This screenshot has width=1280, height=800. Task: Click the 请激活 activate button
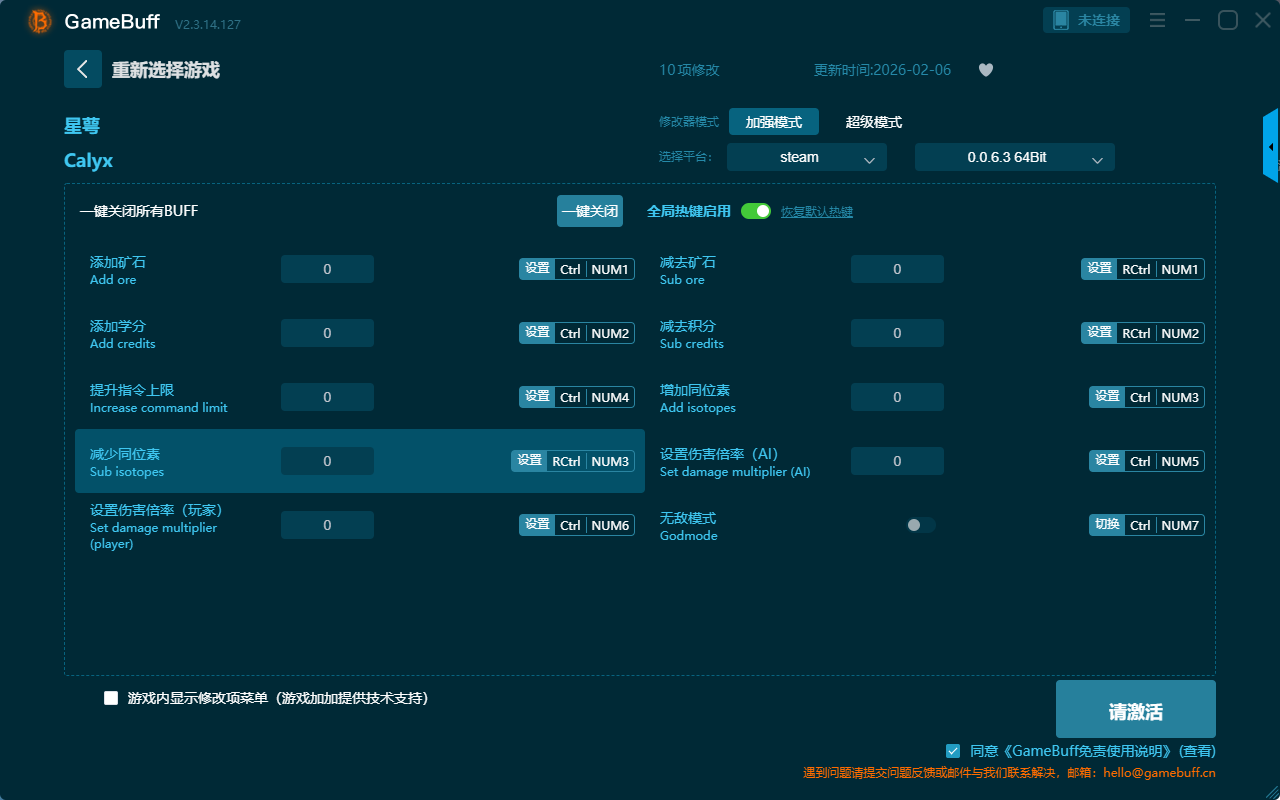coord(1135,711)
